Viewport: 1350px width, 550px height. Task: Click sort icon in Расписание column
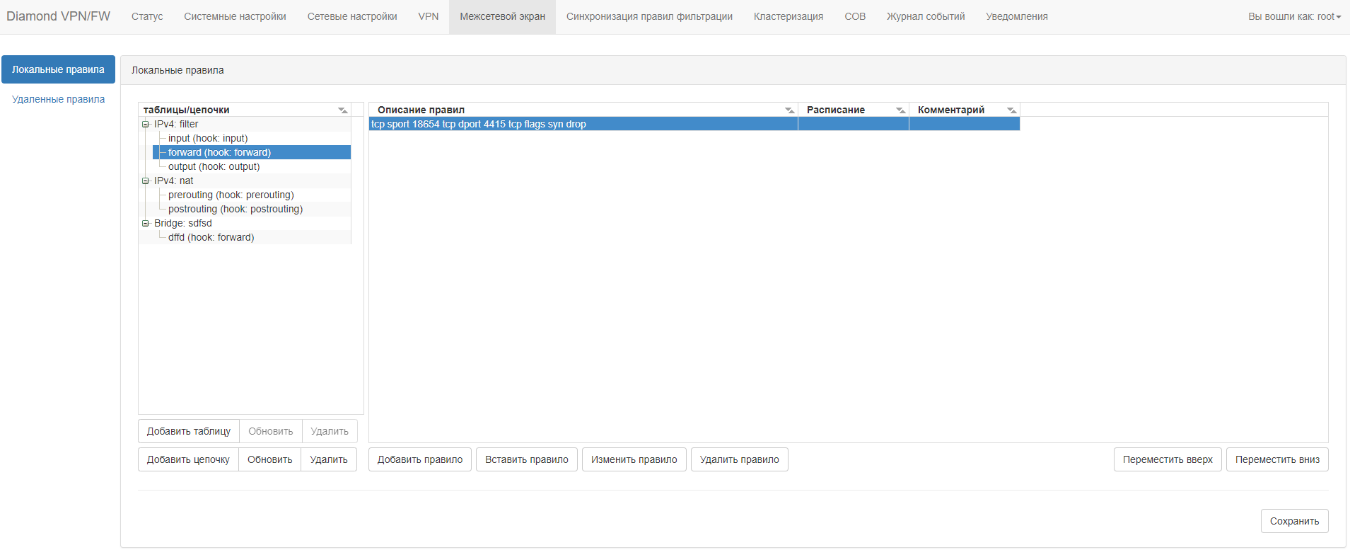(x=900, y=110)
